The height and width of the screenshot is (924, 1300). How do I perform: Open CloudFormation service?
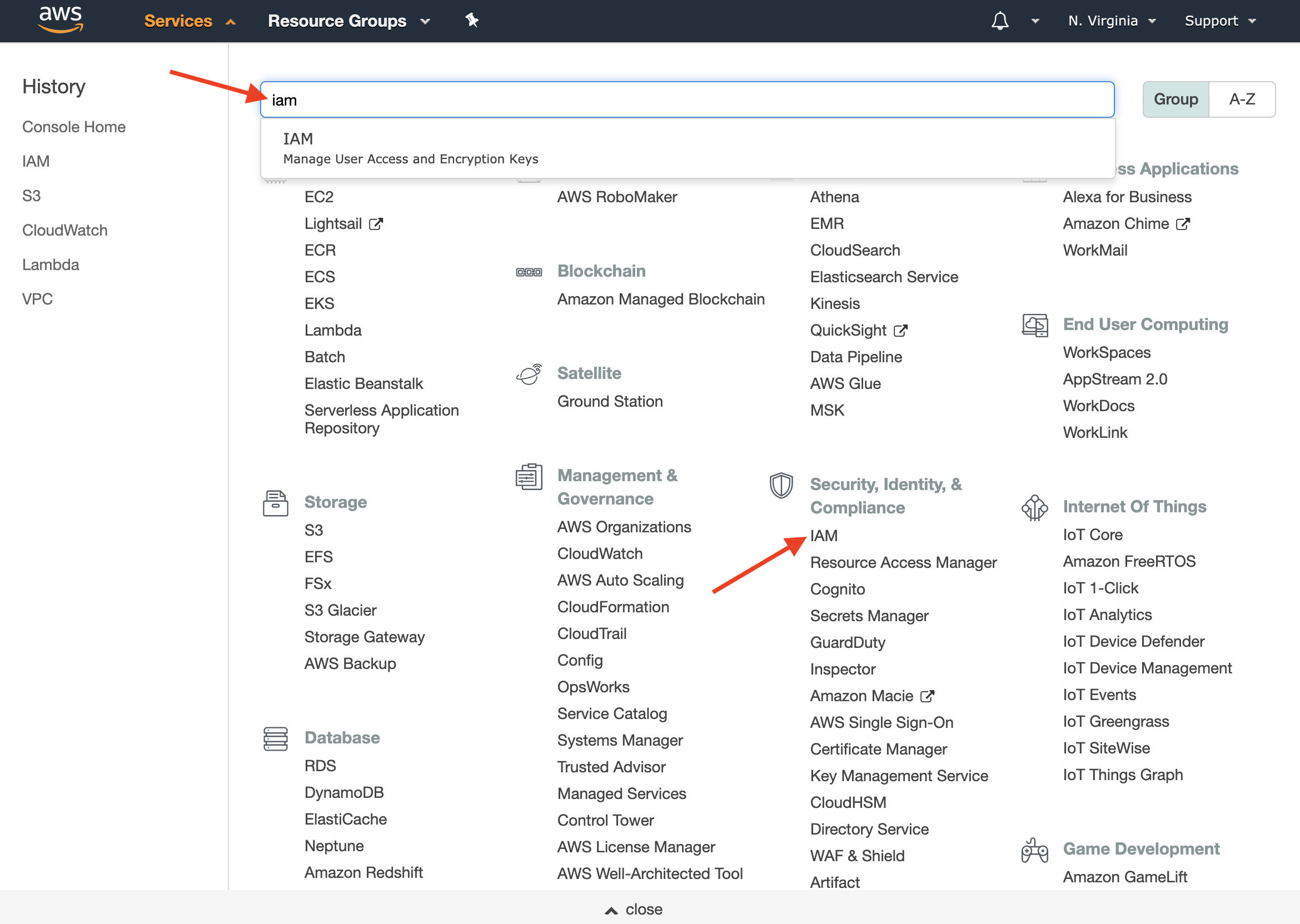click(x=613, y=608)
